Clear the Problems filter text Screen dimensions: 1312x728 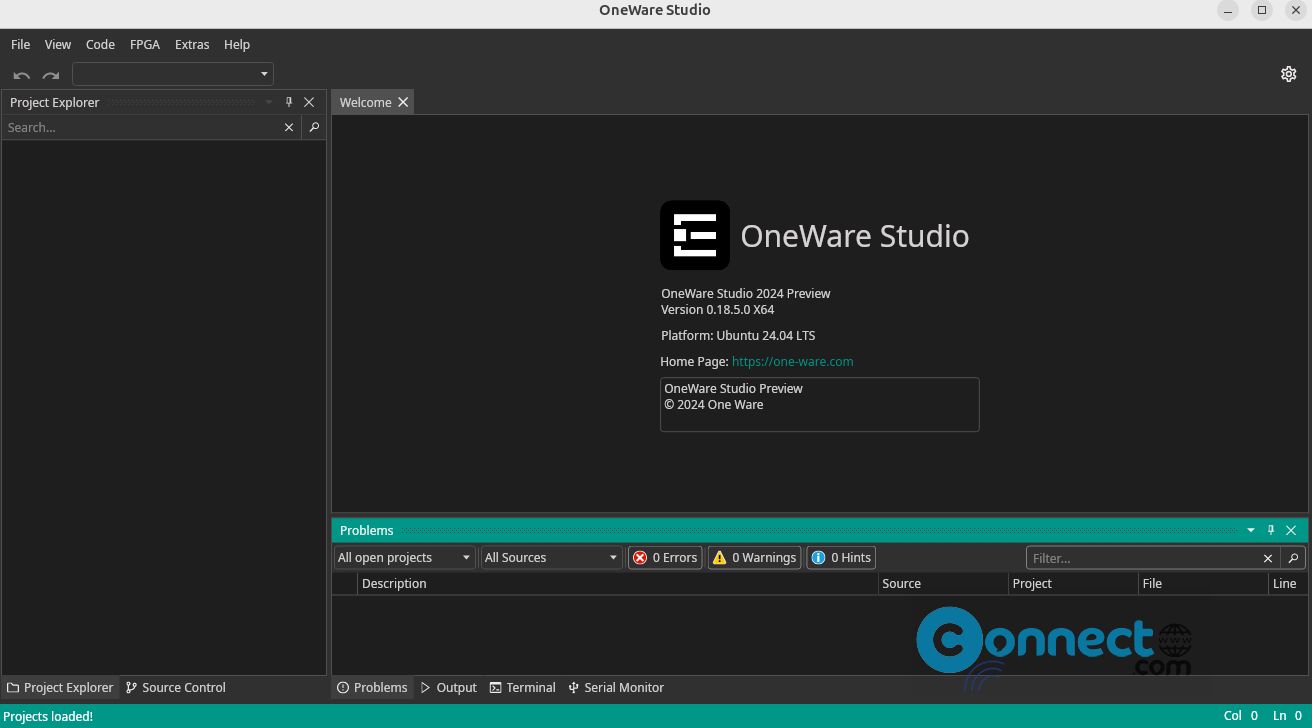pos(1268,558)
